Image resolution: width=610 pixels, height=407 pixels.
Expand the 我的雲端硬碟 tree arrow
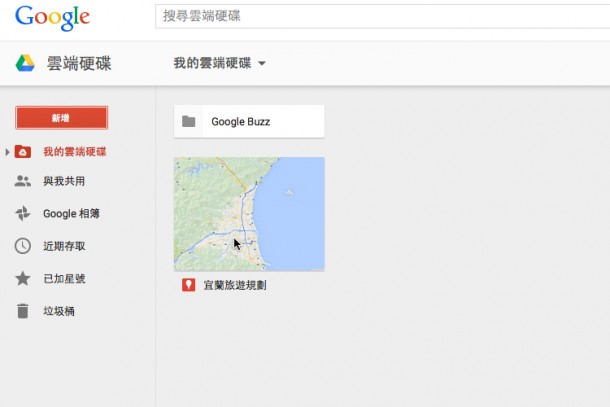7,152
